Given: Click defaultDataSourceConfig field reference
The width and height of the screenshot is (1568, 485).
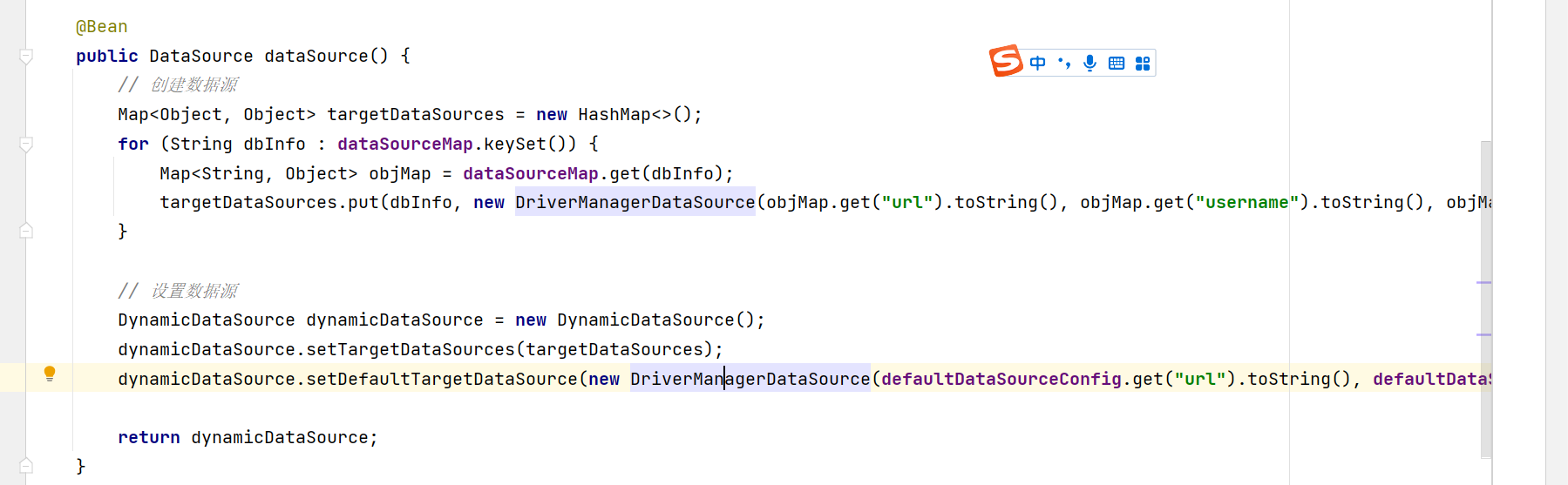Looking at the screenshot, I should tap(1001, 379).
